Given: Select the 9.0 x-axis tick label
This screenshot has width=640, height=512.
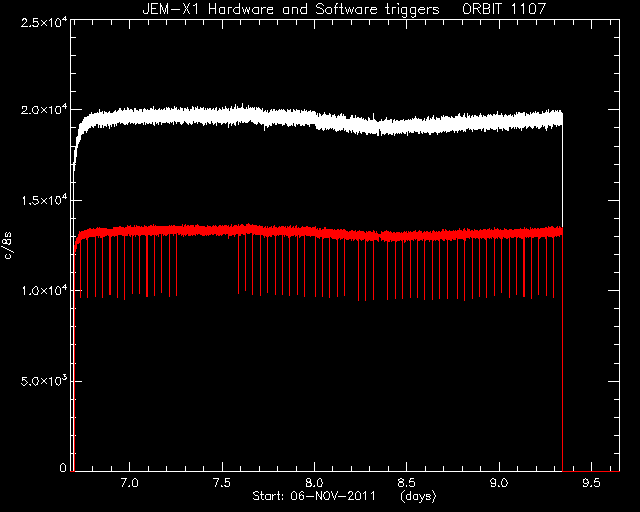Looking at the screenshot, I should point(499,483).
